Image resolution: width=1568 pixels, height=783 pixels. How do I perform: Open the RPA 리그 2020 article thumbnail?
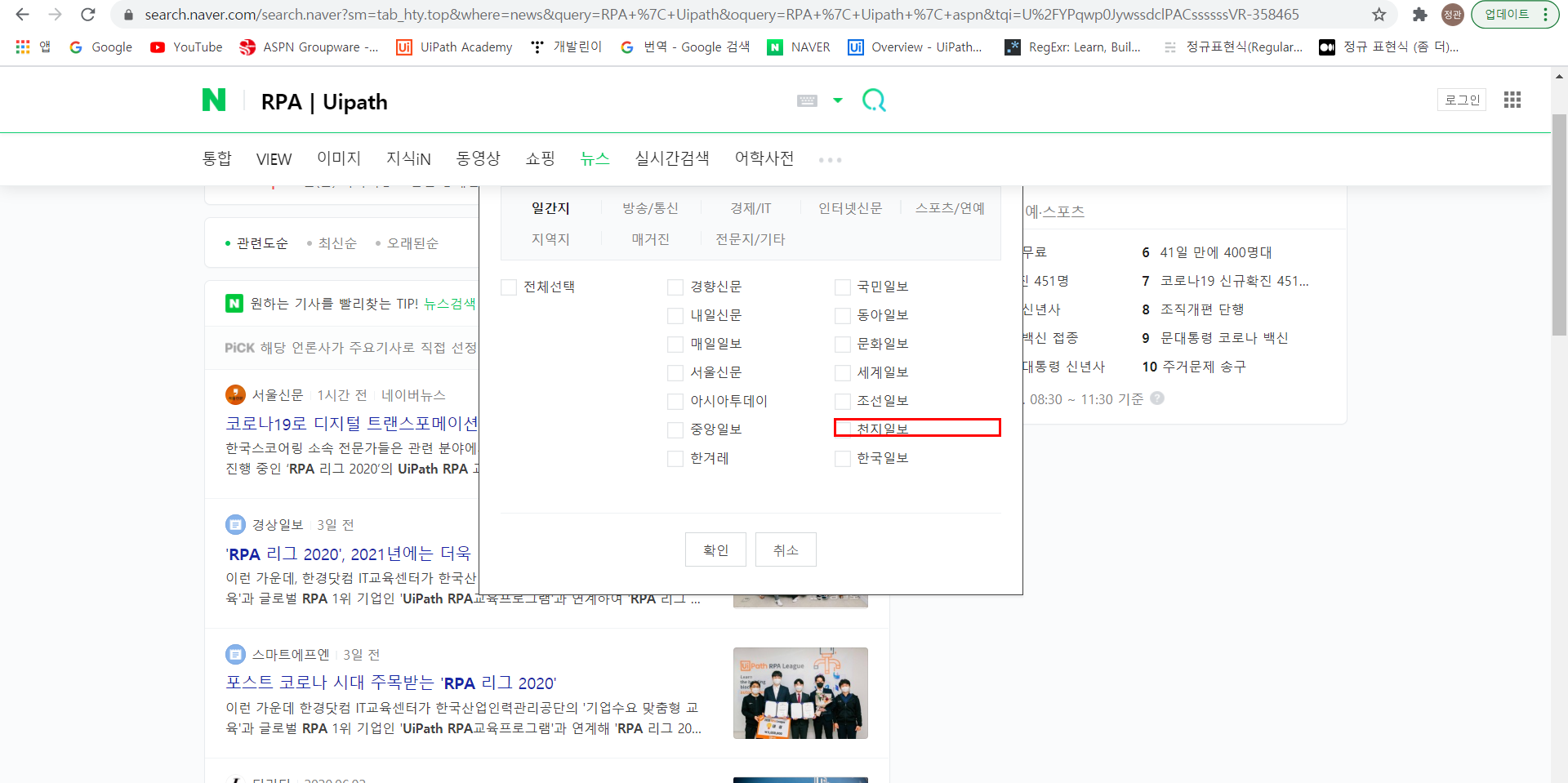(800, 693)
